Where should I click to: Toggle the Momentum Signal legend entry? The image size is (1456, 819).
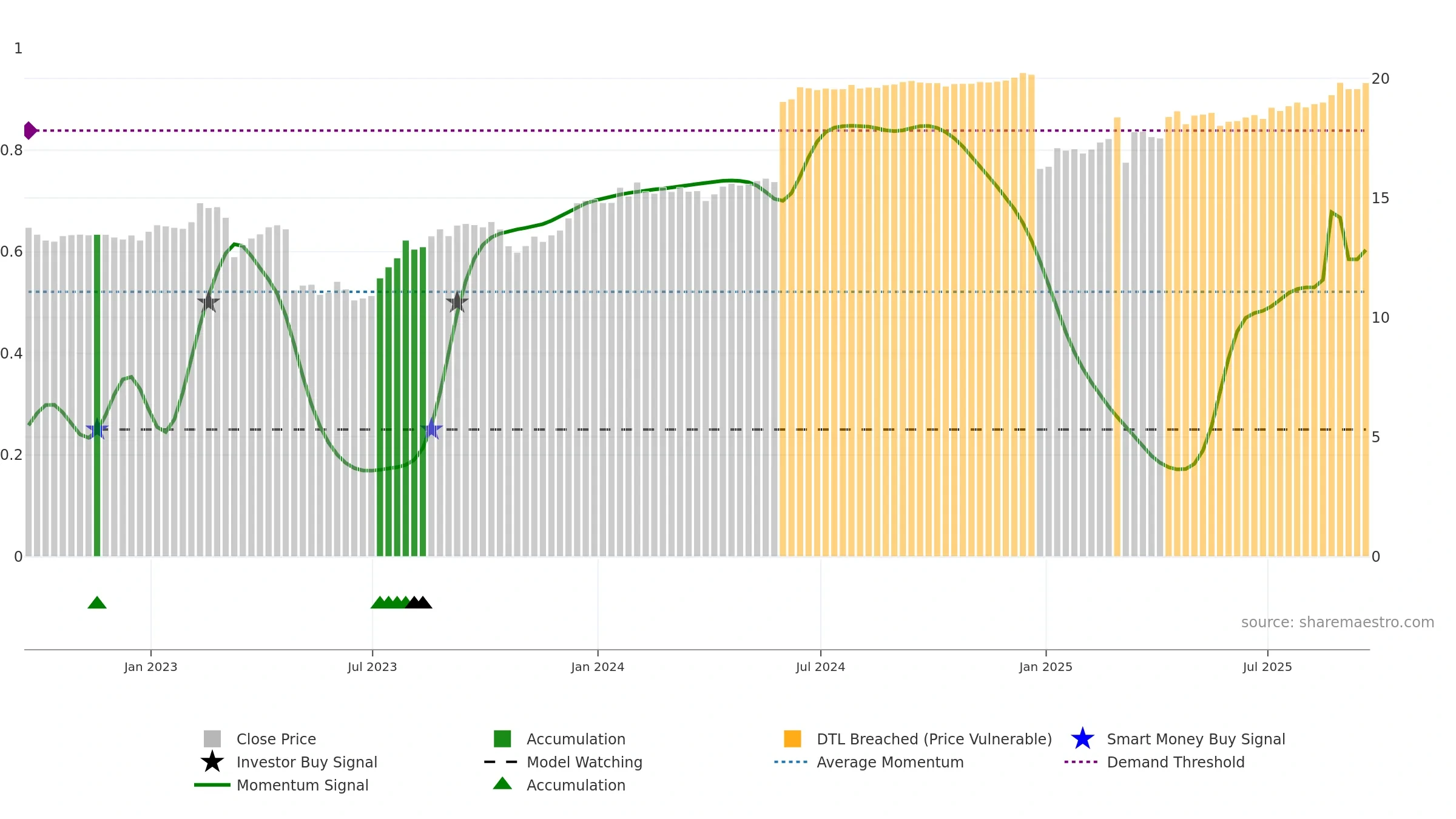[x=302, y=785]
